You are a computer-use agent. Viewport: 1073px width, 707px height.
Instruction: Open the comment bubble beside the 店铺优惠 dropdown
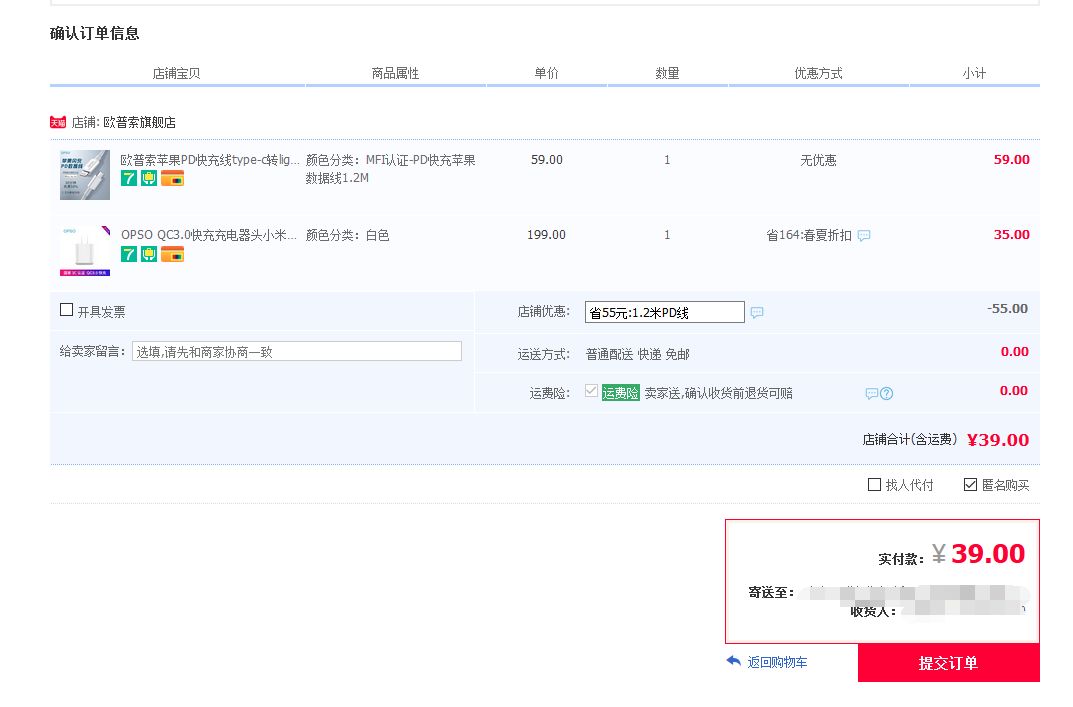(x=757, y=312)
